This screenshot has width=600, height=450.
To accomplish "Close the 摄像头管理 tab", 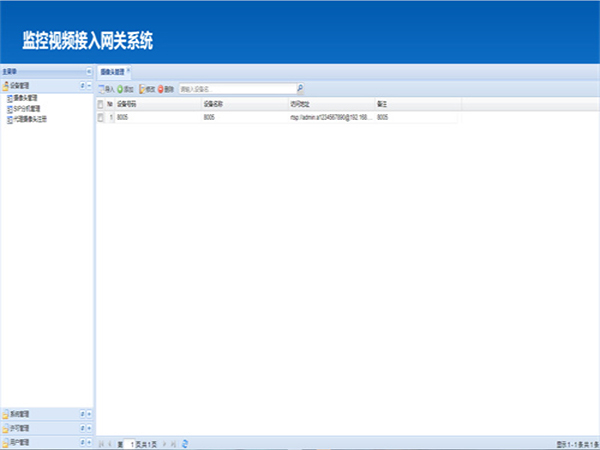I will point(128,71).
